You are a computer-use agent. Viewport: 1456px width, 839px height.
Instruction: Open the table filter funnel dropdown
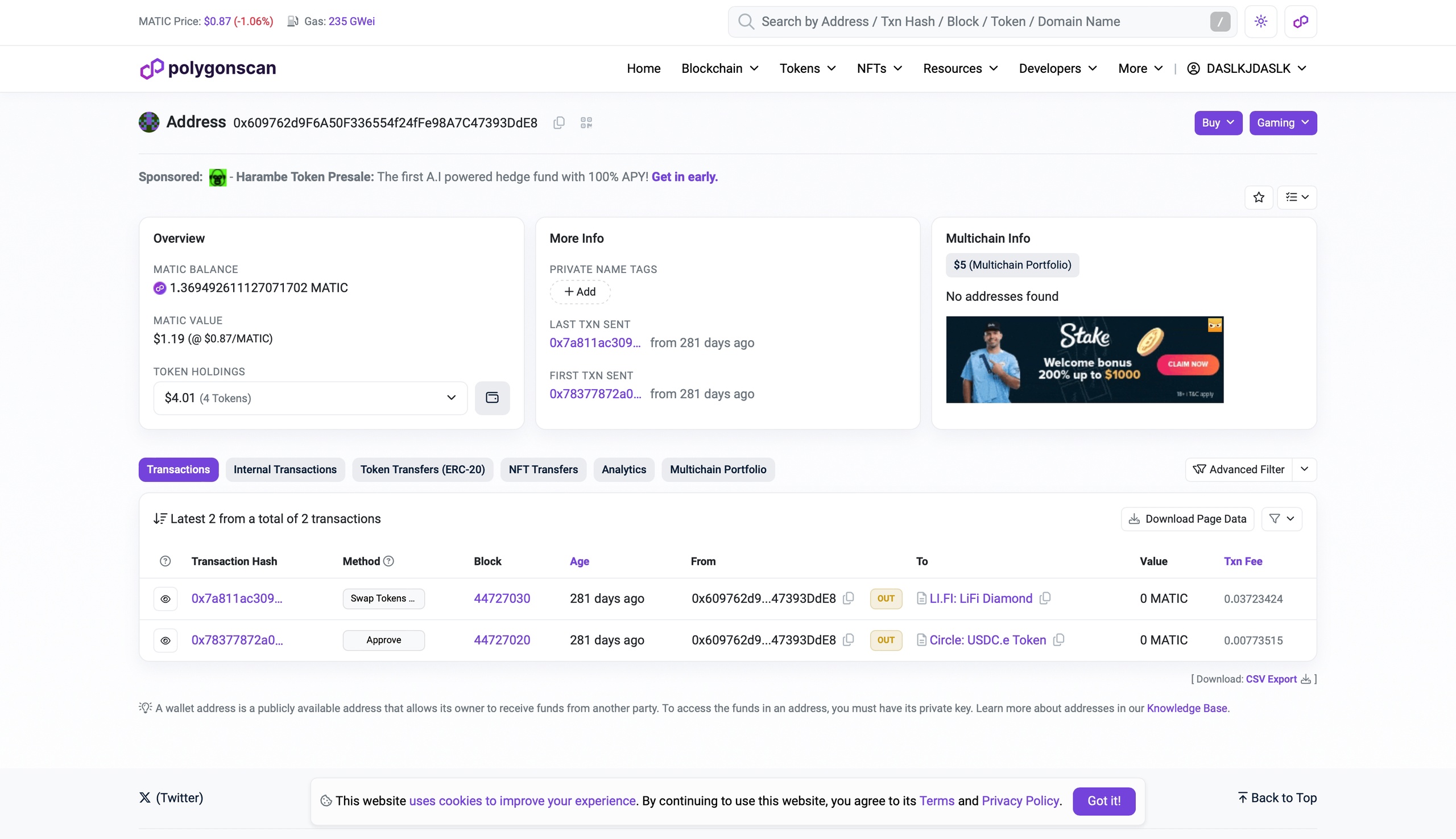coord(1281,519)
